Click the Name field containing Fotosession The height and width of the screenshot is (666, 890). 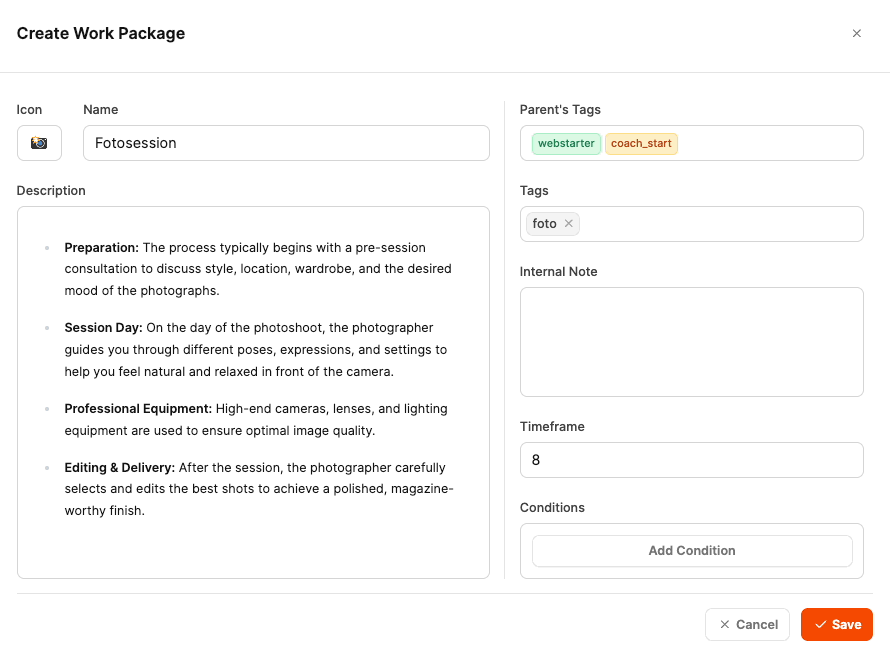[x=286, y=143]
